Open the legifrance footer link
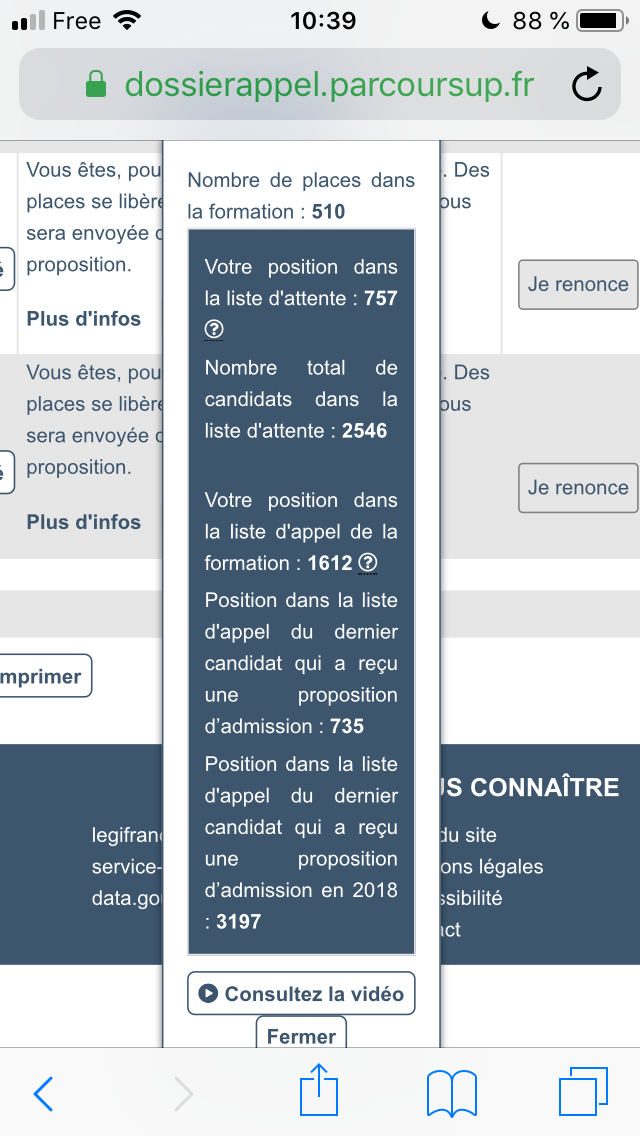This screenshot has height=1136, width=640. tap(126, 835)
